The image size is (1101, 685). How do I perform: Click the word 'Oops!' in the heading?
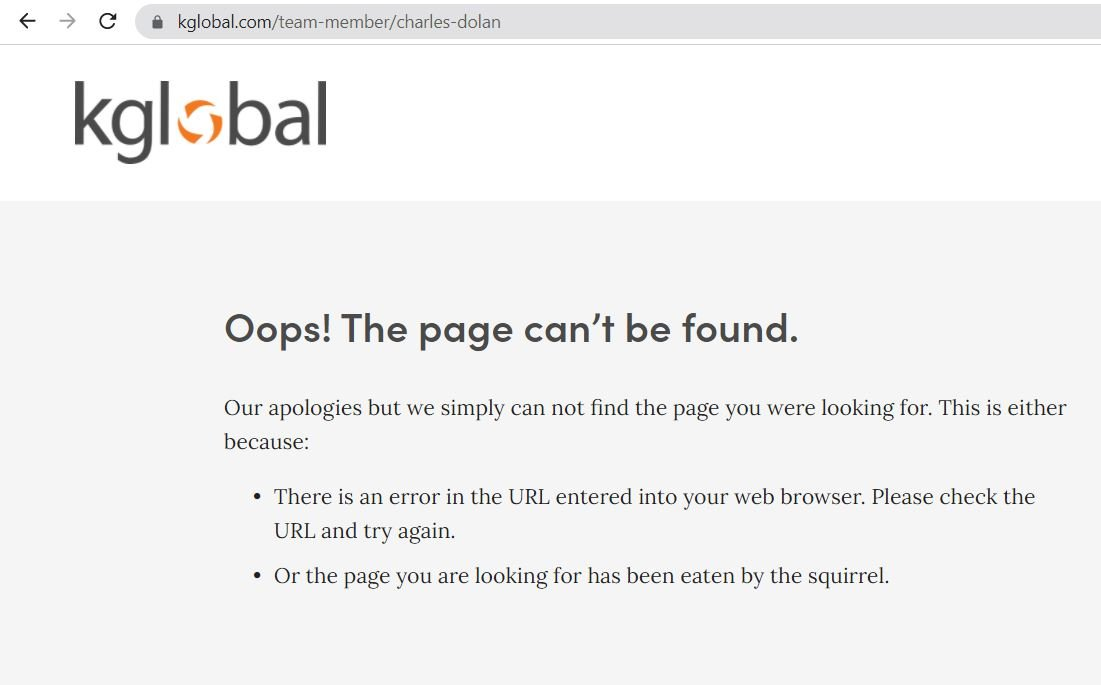(277, 329)
